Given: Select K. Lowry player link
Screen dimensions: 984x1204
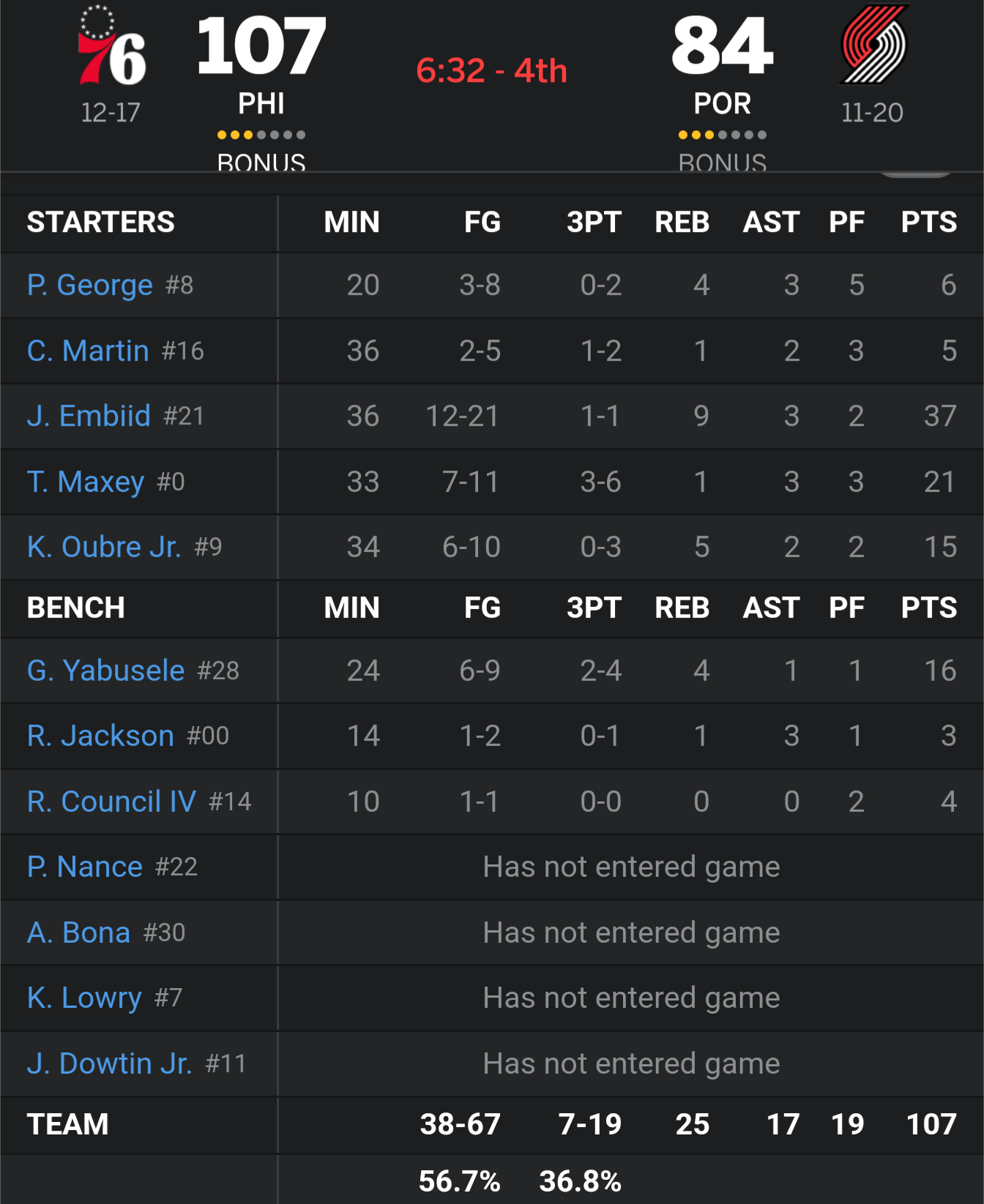Looking at the screenshot, I should point(85,998).
